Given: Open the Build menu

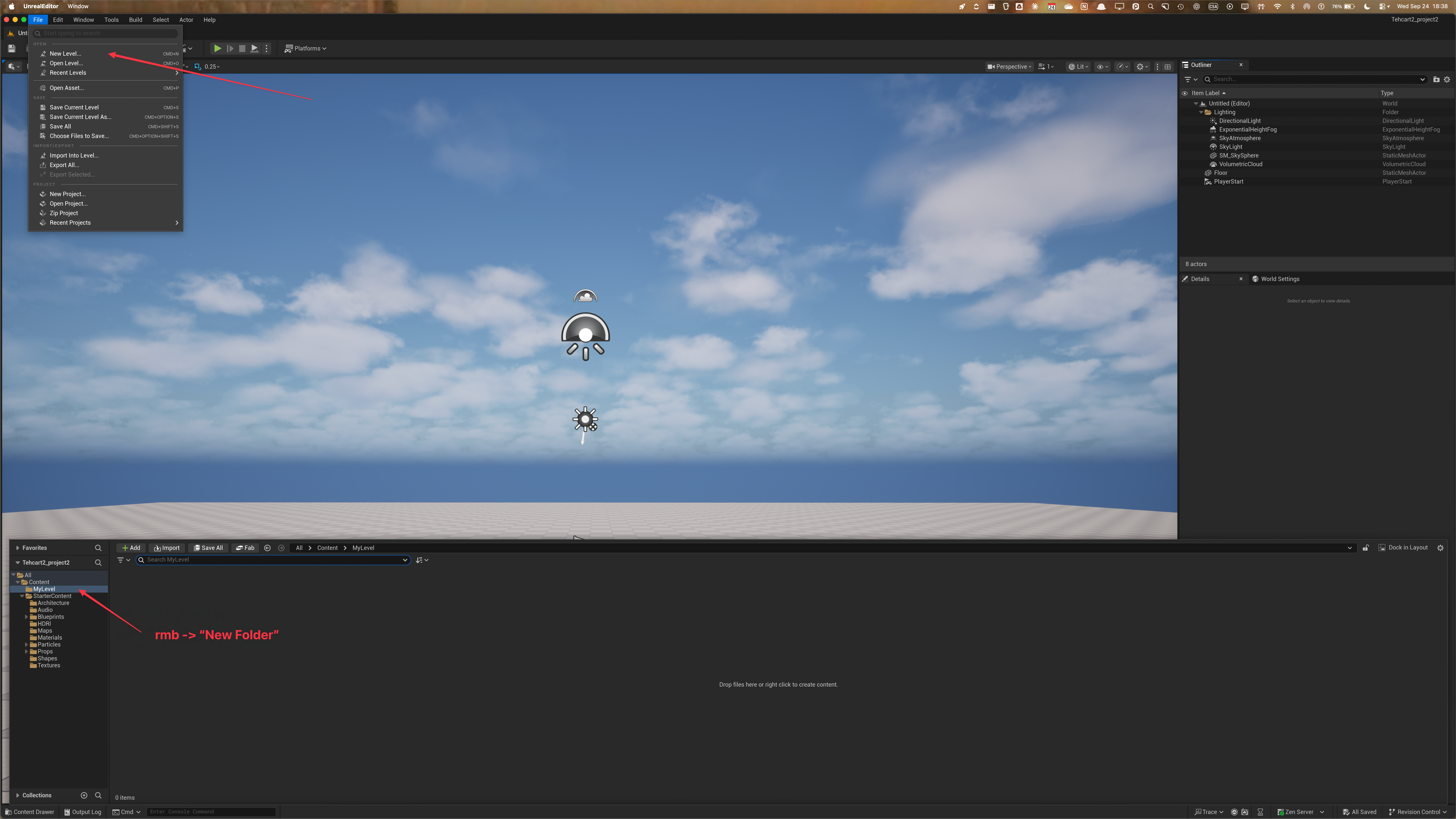Looking at the screenshot, I should coord(136,20).
